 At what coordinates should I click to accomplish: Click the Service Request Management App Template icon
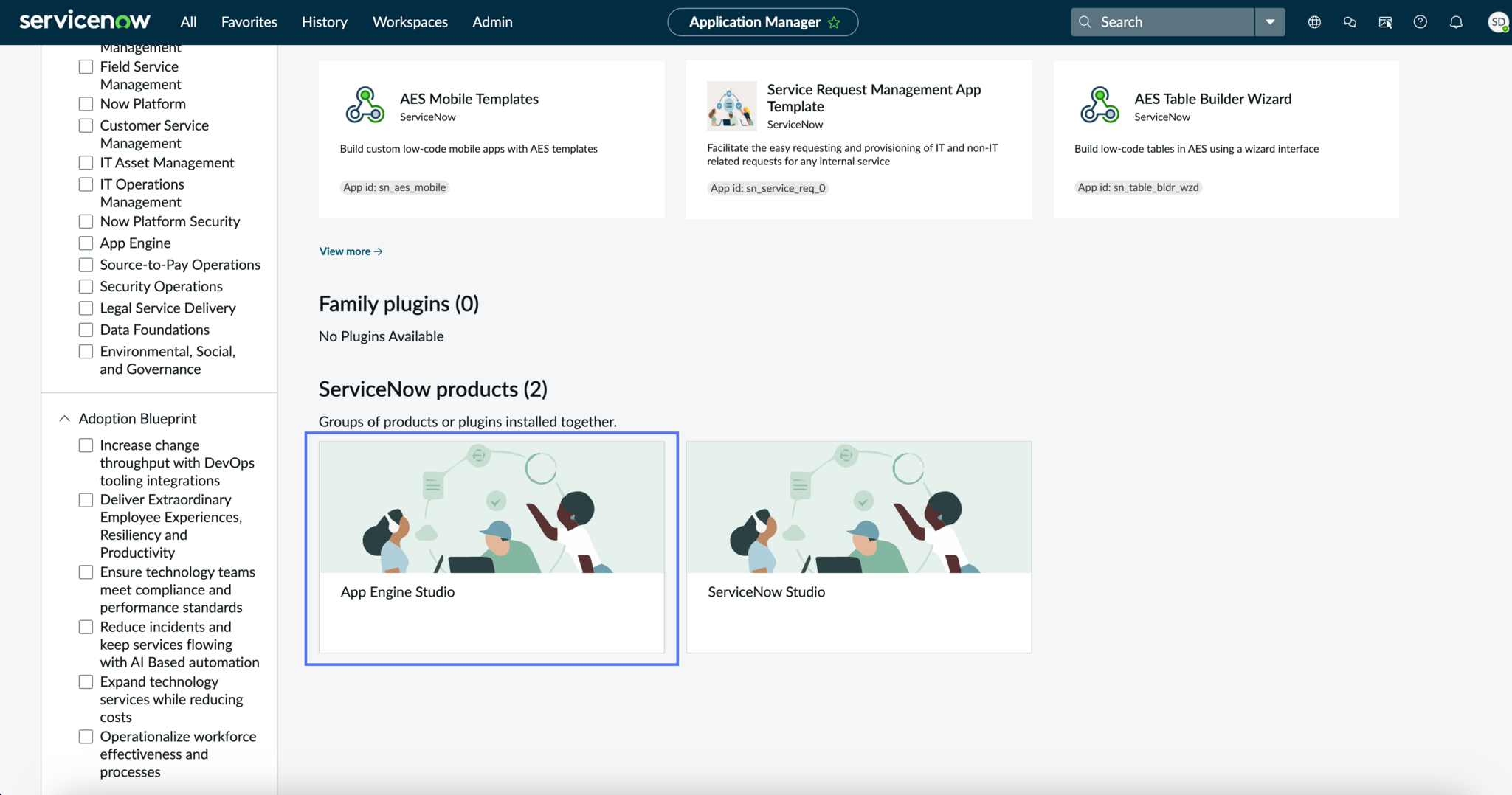pos(731,105)
